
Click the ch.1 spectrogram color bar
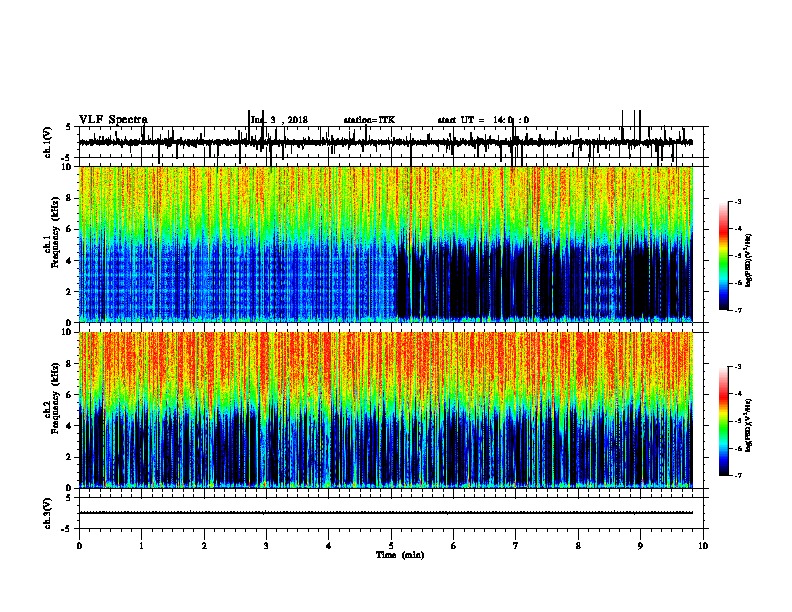(724, 256)
